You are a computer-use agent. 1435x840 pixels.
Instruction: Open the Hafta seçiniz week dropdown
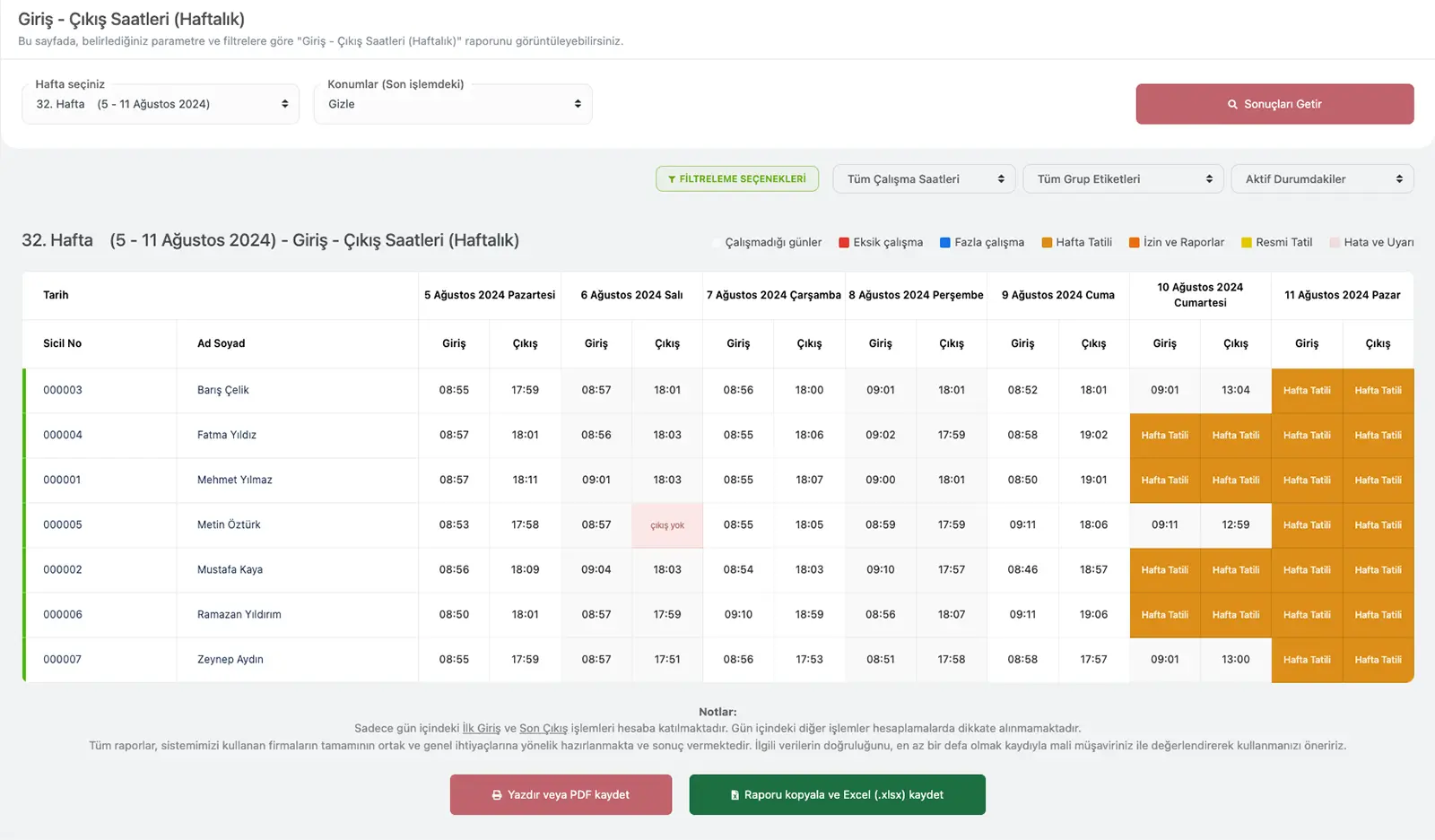[x=161, y=105]
